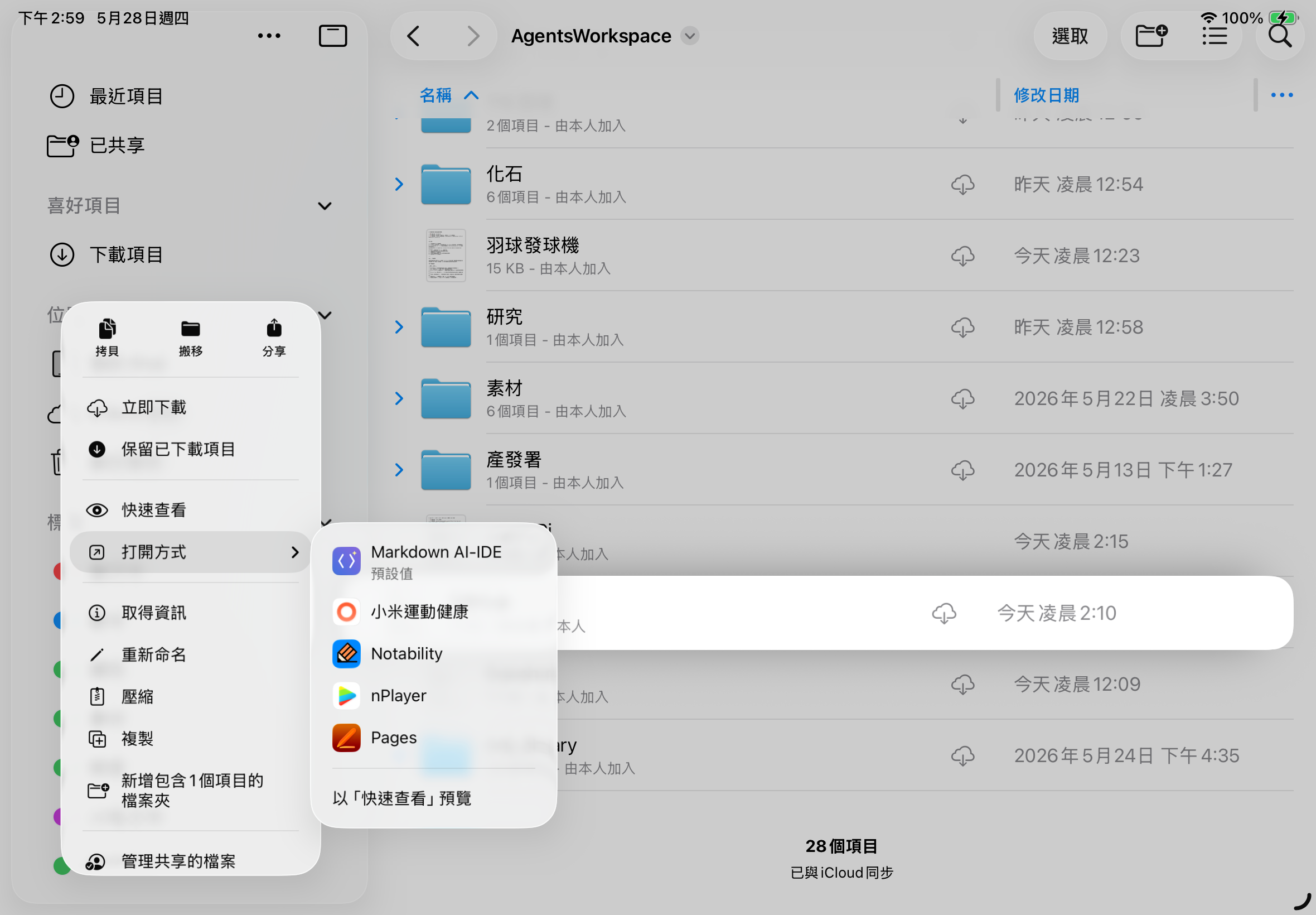Select 保留已下載項目 menu entry
The height and width of the screenshot is (915, 1316).
point(191,449)
